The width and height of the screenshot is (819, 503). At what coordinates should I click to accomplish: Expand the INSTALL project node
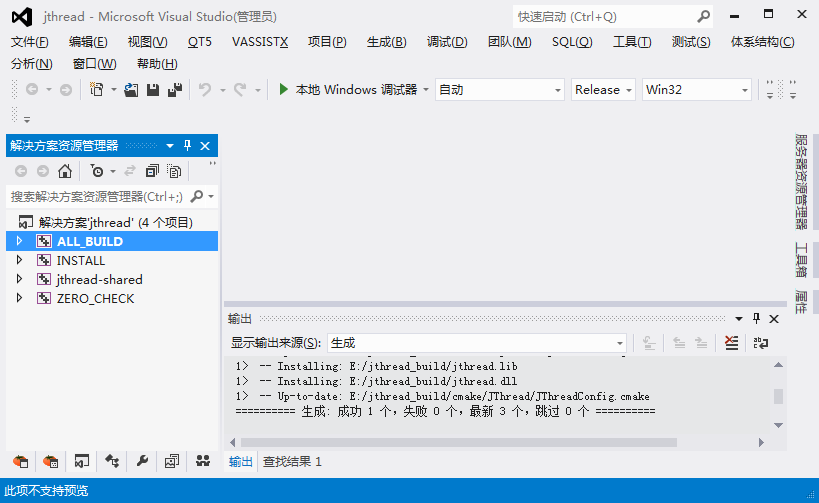click(19, 260)
